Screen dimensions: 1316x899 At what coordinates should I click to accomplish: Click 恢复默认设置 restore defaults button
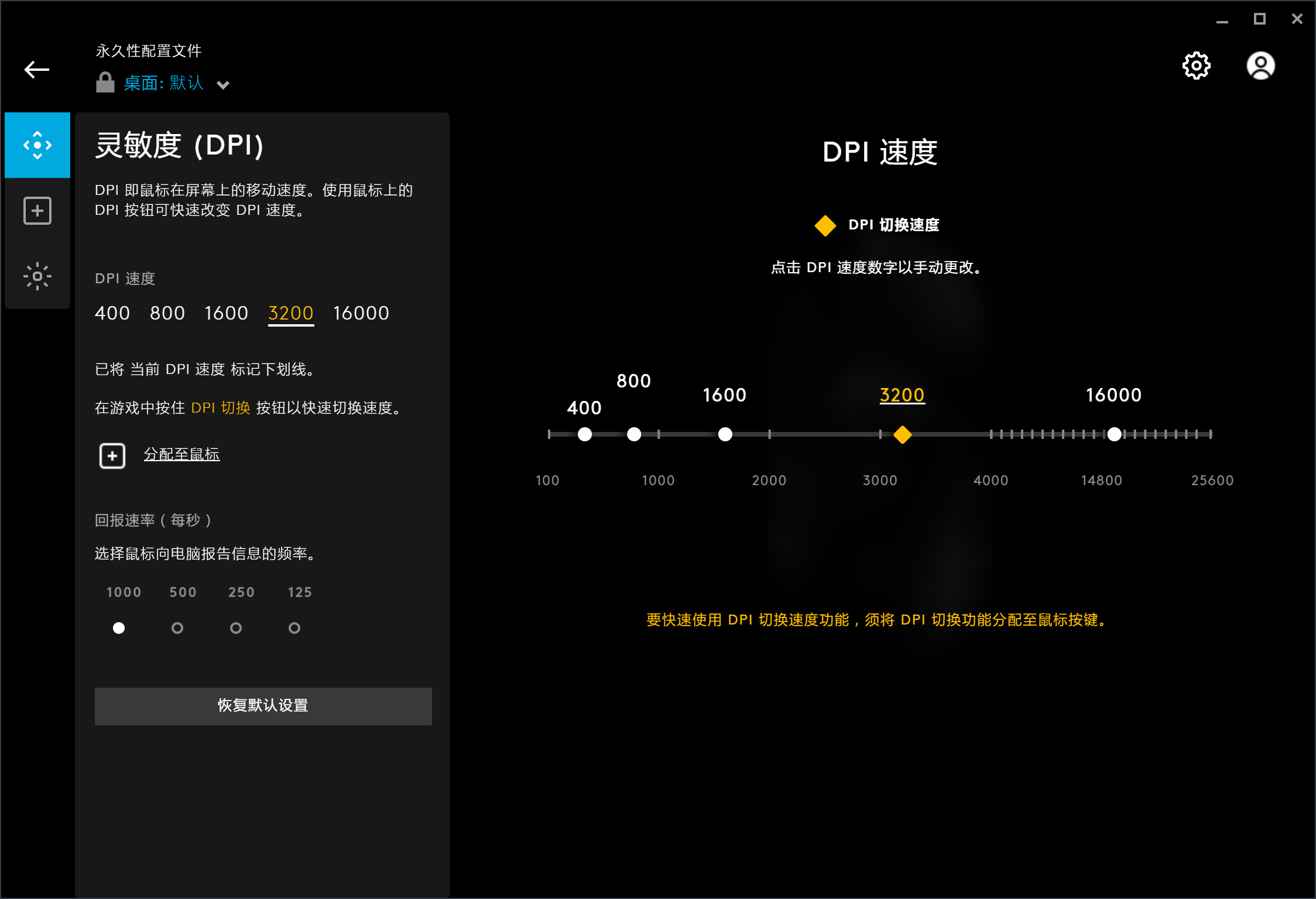263,706
